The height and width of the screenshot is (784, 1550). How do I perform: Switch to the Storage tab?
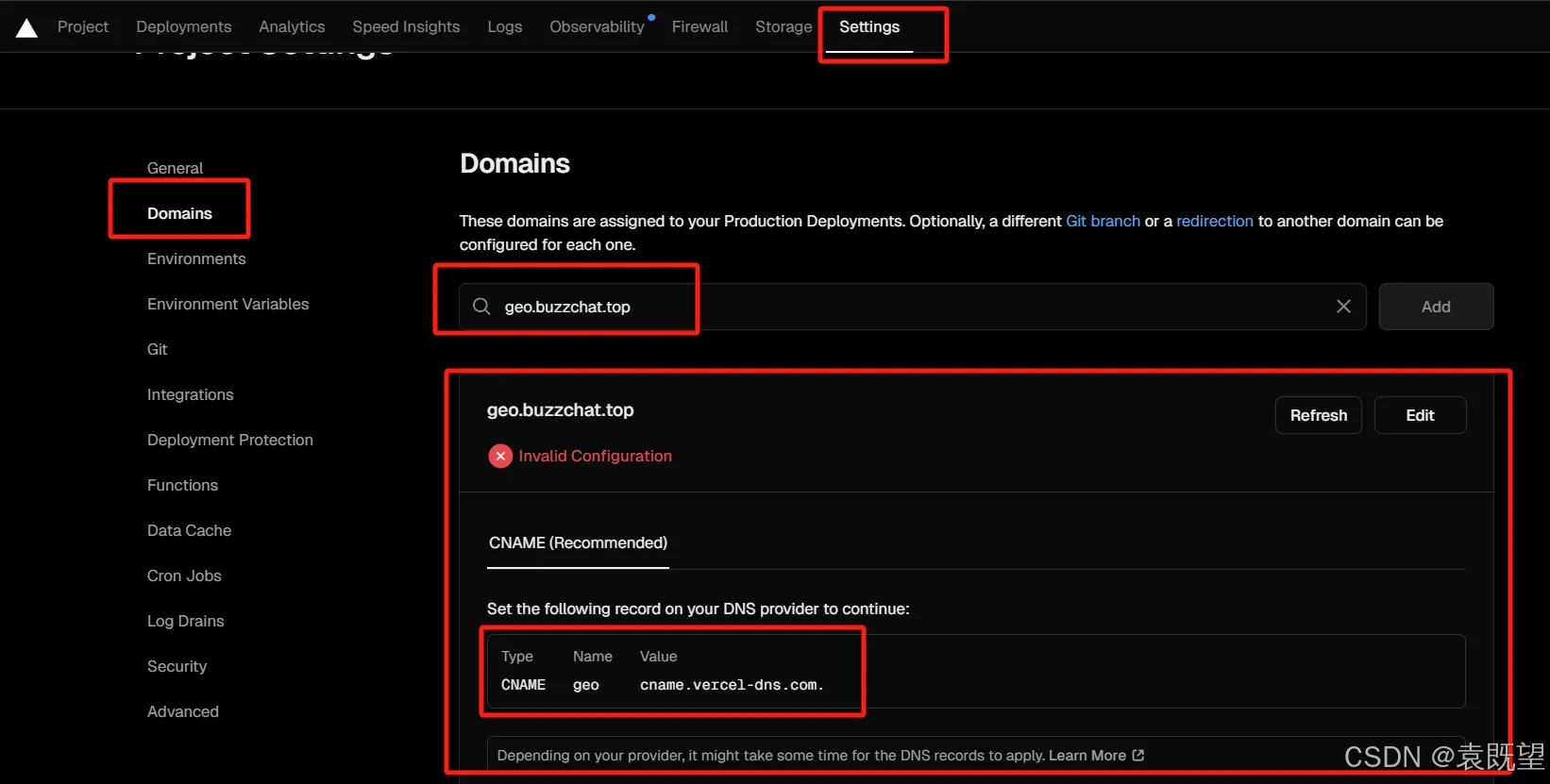click(x=783, y=26)
